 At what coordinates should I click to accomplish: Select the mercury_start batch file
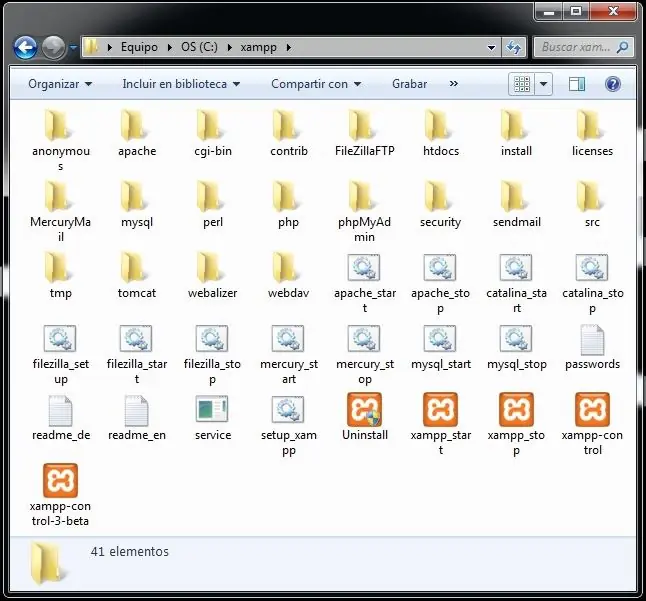(288, 339)
